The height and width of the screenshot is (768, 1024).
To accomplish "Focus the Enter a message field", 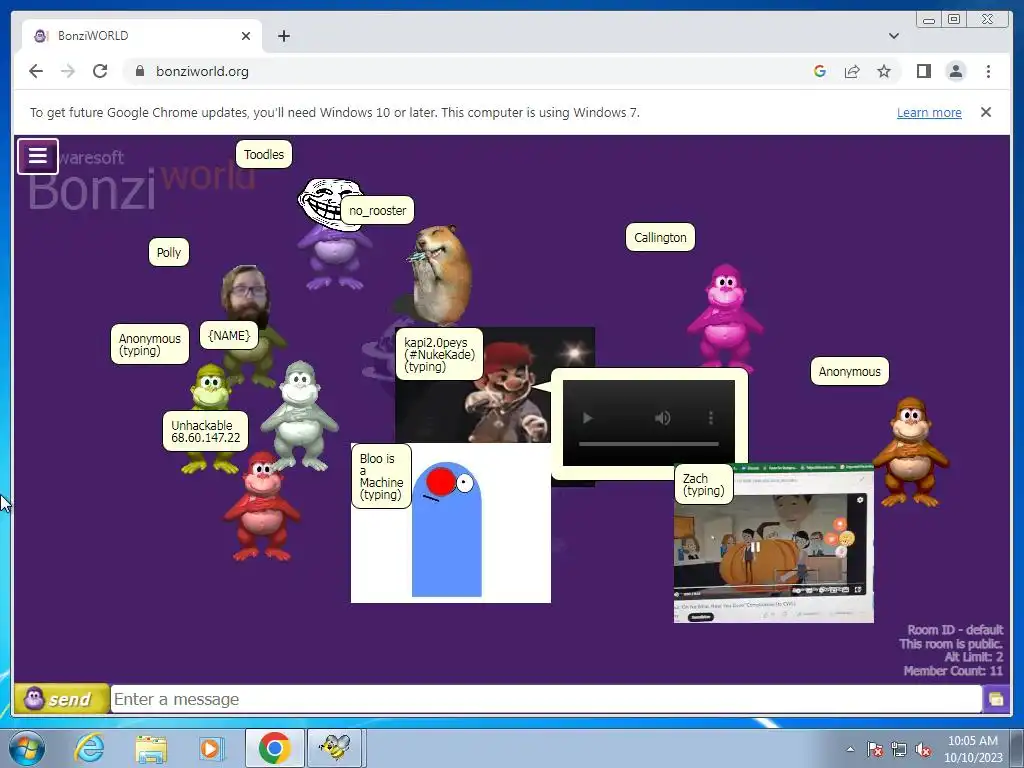I will point(546,699).
